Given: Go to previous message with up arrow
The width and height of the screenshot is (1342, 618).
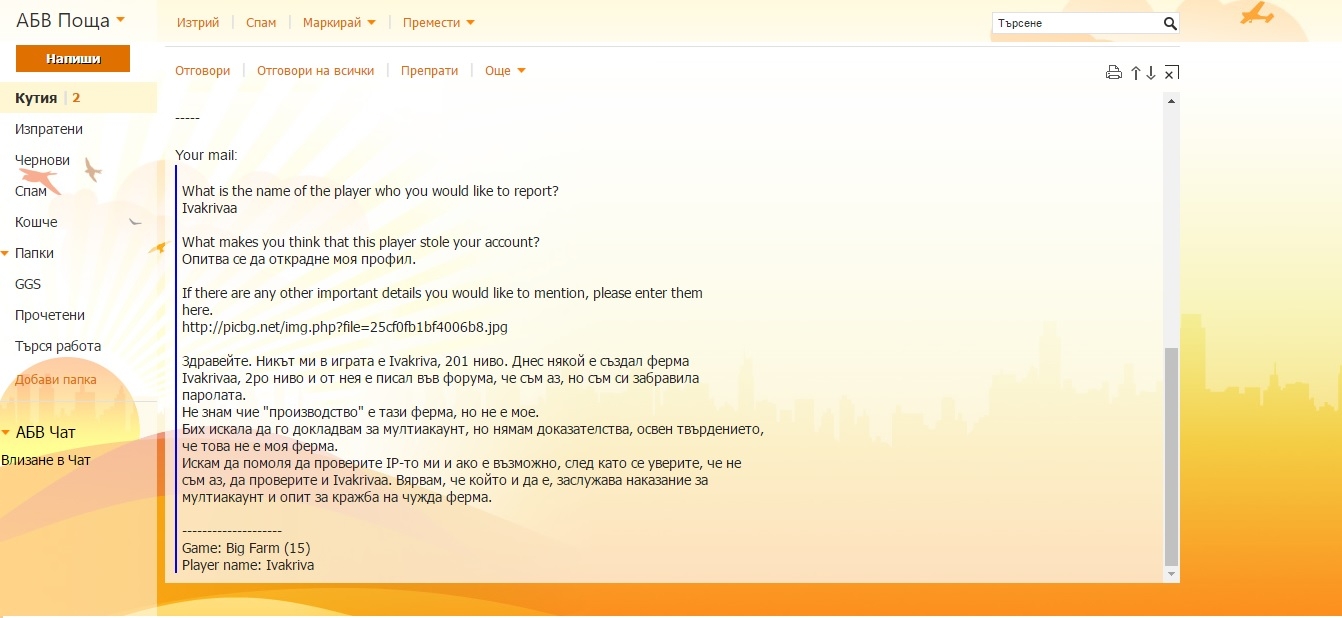Looking at the screenshot, I should [1136, 72].
